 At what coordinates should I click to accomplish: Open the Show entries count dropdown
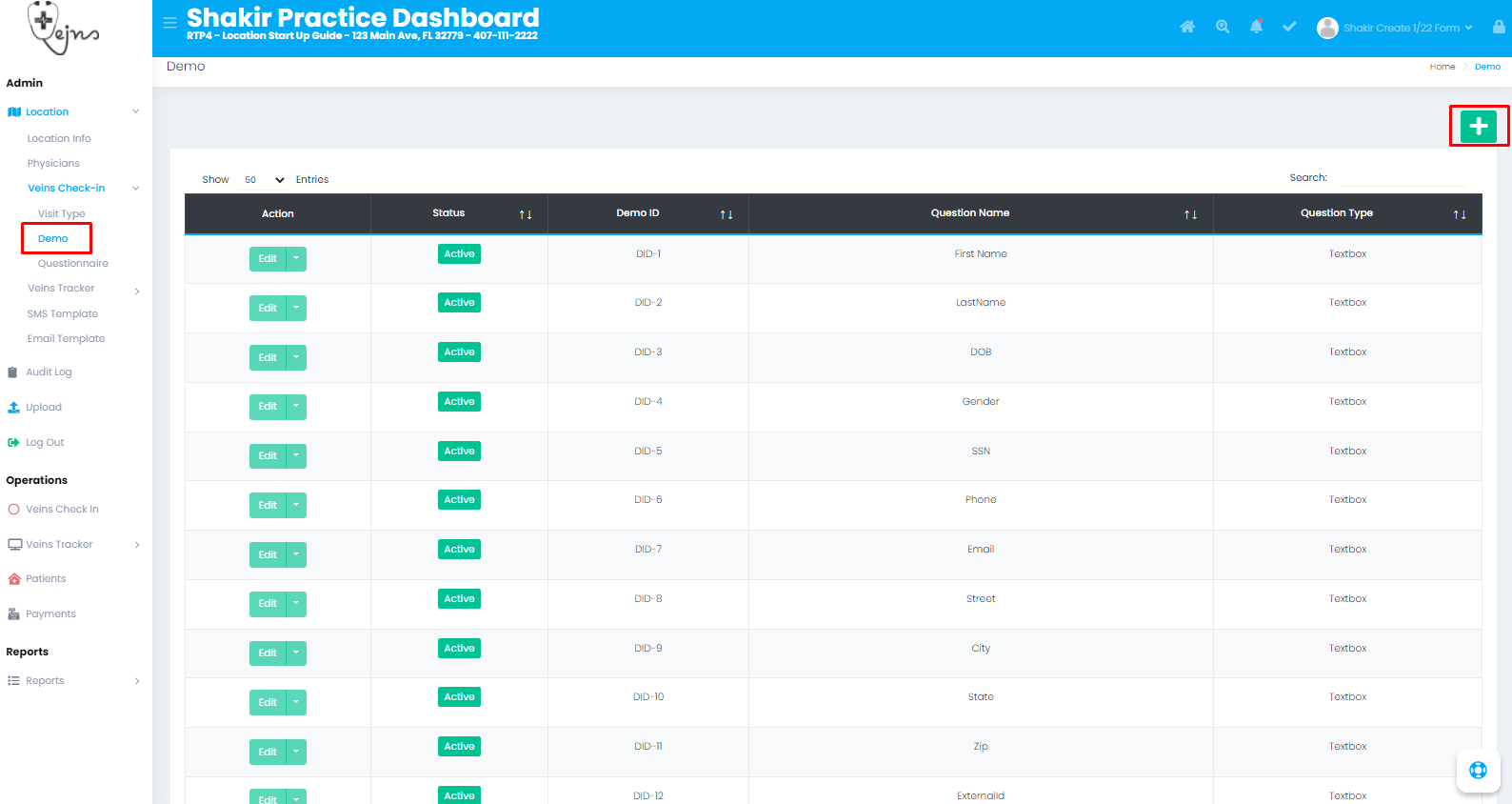(264, 180)
